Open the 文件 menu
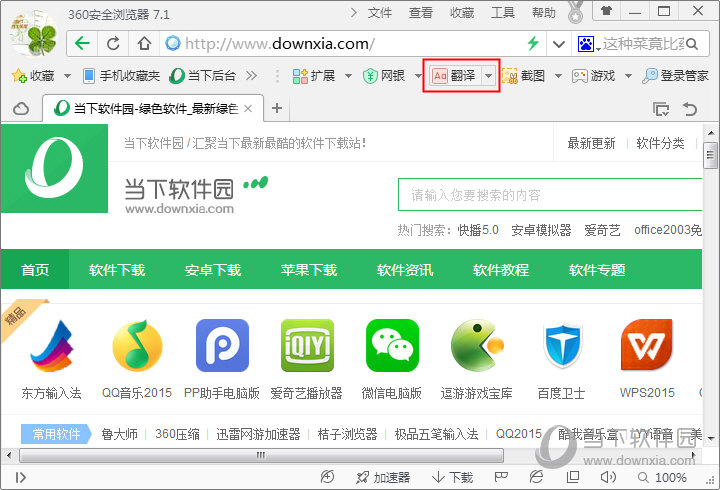Image resolution: width=720 pixels, height=490 pixels. [380, 13]
